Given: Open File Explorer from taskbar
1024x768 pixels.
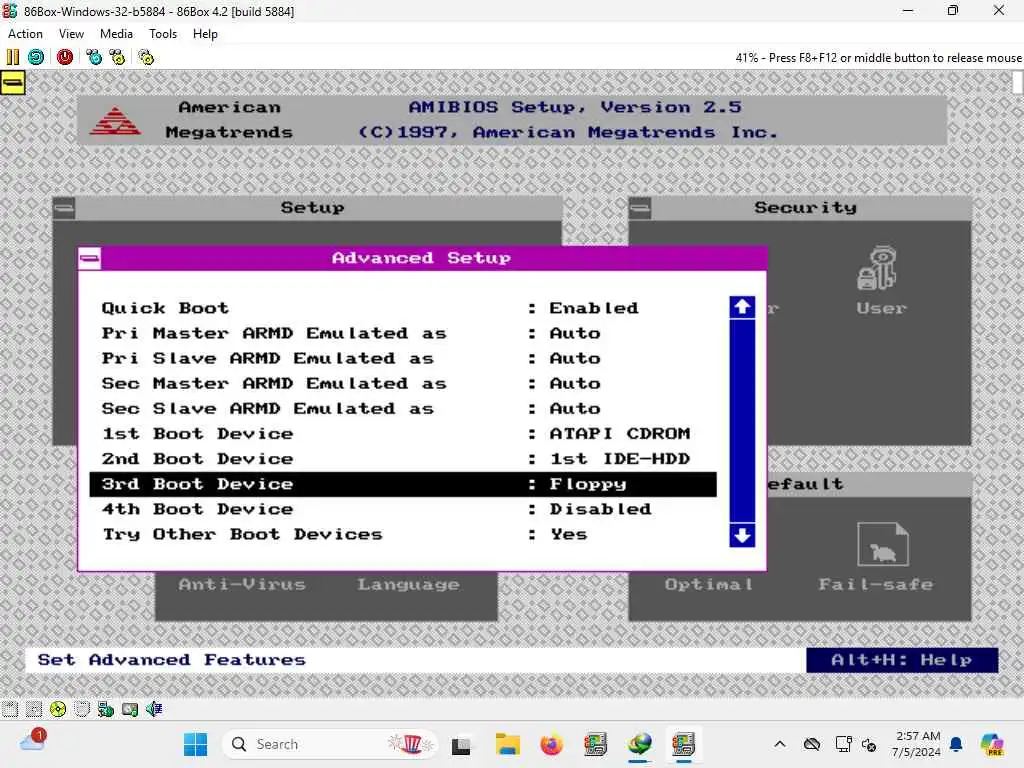Looking at the screenshot, I should click(x=507, y=744).
